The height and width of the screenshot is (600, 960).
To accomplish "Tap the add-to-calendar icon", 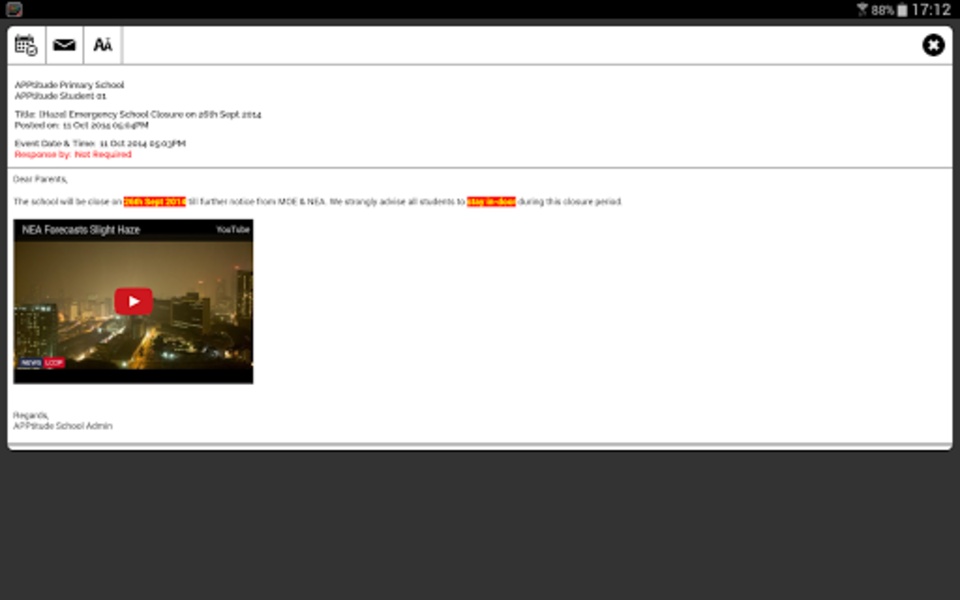I will tap(26, 45).
